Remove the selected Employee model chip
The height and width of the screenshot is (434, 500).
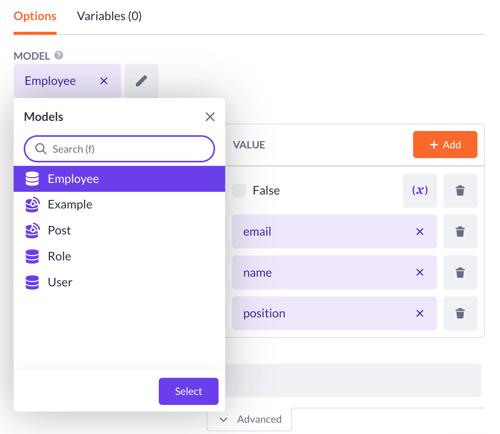pyautogui.click(x=104, y=81)
